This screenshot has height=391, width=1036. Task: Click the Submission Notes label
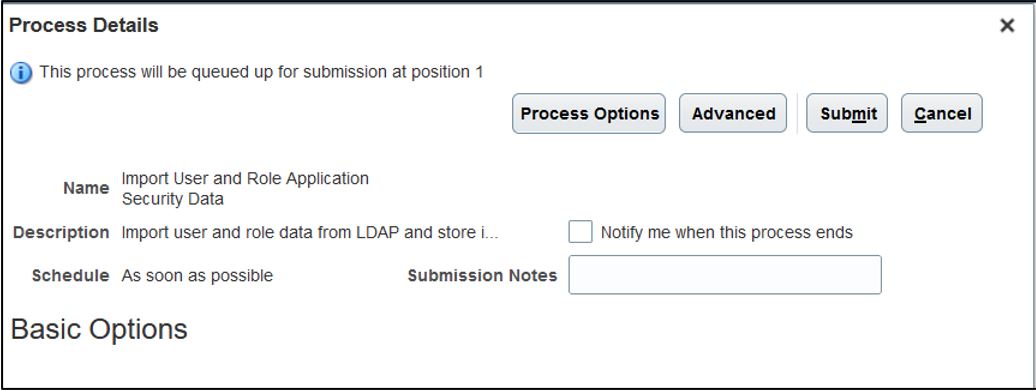[482, 275]
